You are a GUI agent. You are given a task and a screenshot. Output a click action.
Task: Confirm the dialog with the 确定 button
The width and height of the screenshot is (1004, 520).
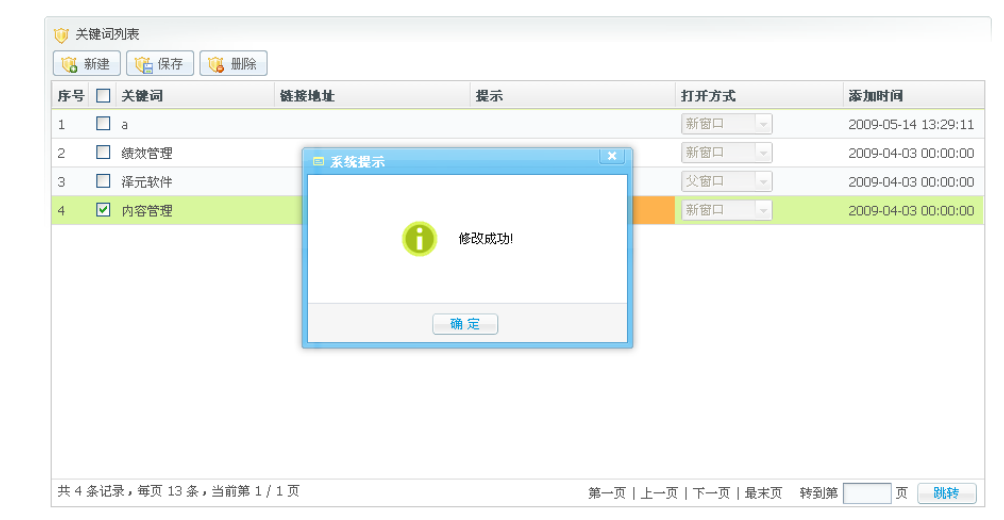tap(465, 324)
